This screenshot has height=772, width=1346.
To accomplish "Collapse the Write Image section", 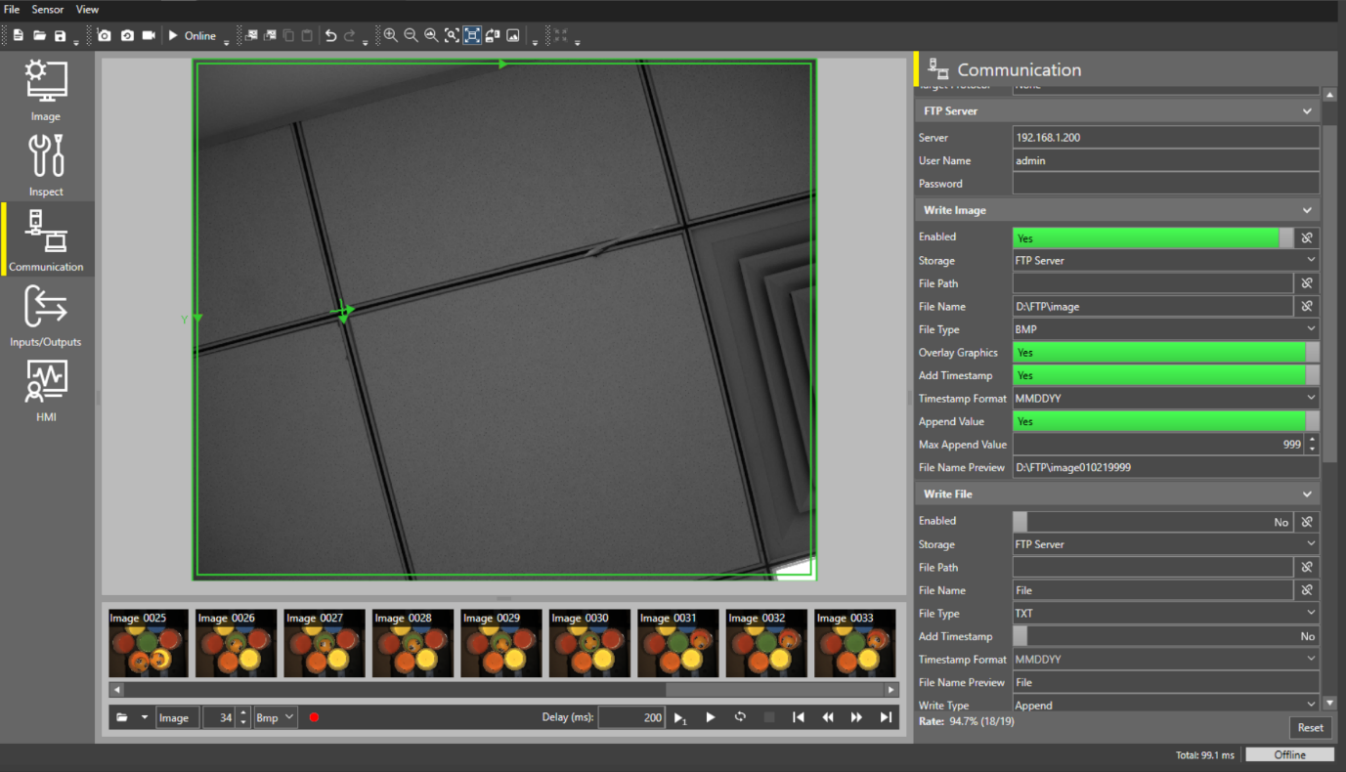I will point(1307,211).
